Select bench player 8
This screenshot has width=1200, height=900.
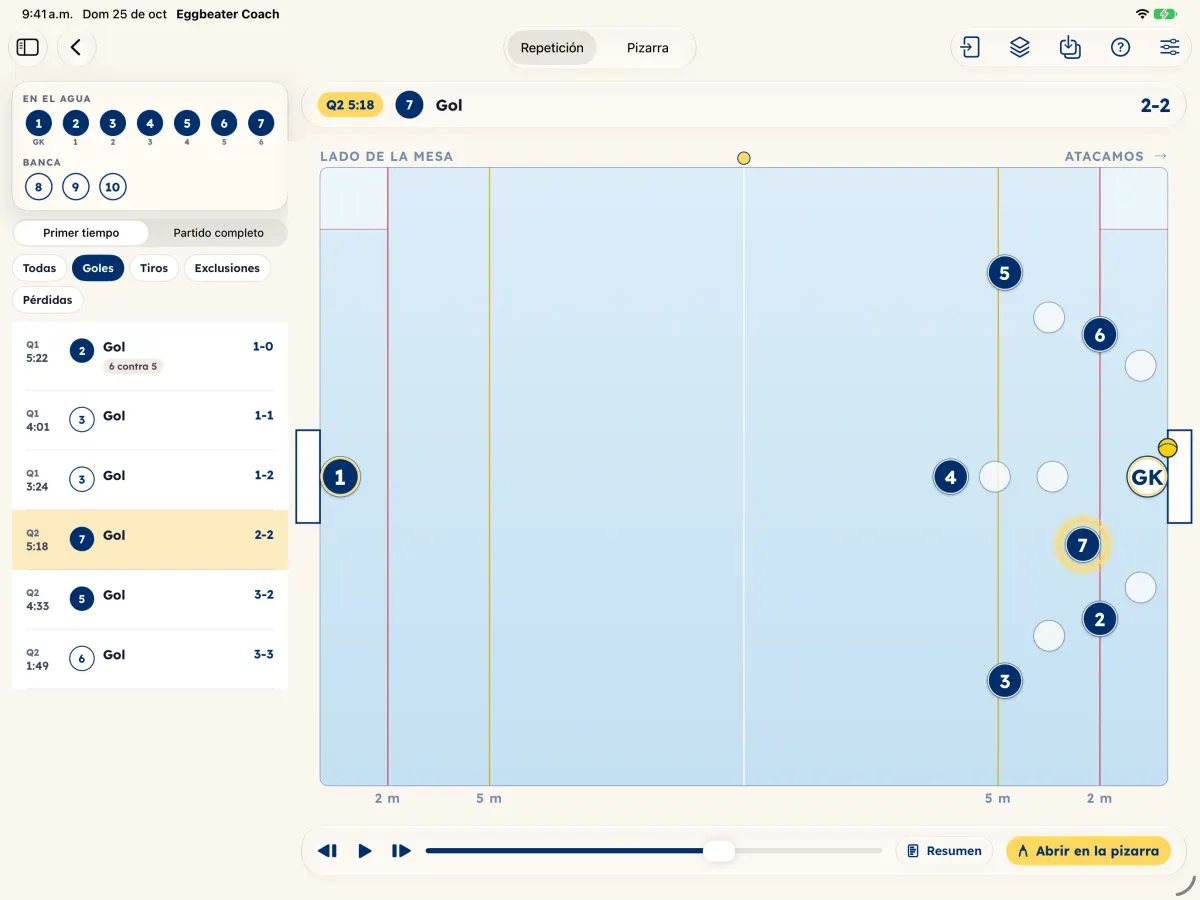(x=38, y=187)
